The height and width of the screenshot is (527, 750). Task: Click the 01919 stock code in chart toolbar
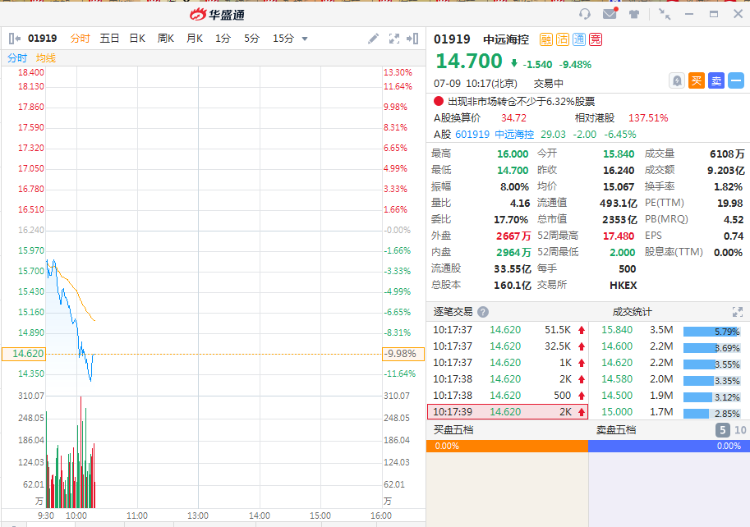click(43, 39)
